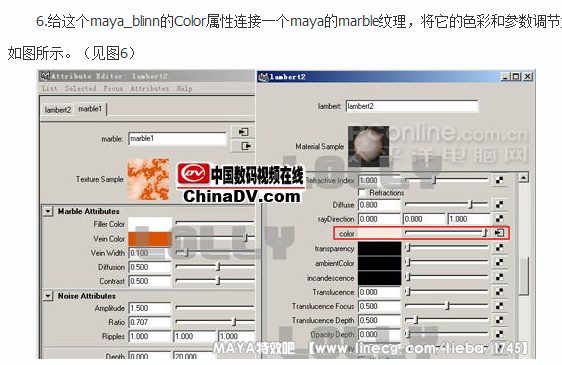Open the Focus menu
The height and width of the screenshot is (365, 562).
click(113, 88)
